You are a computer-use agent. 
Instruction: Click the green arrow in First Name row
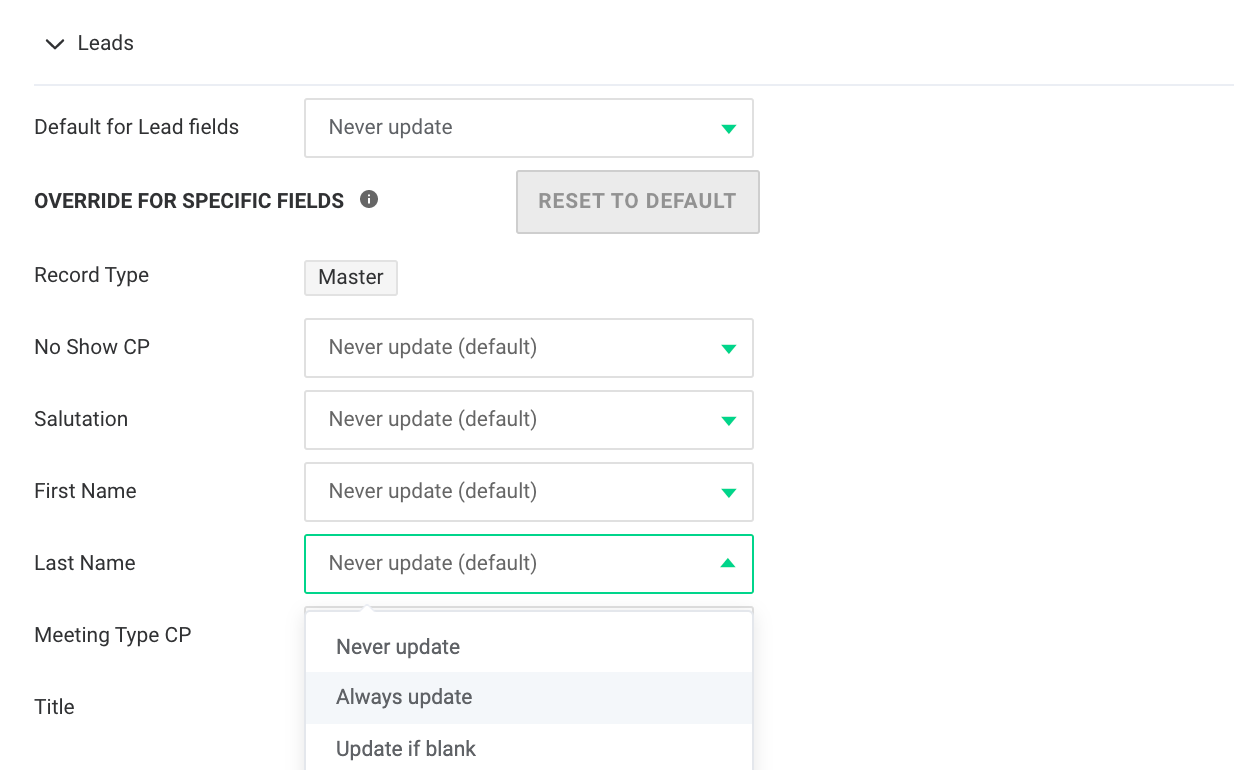click(729, 492)
